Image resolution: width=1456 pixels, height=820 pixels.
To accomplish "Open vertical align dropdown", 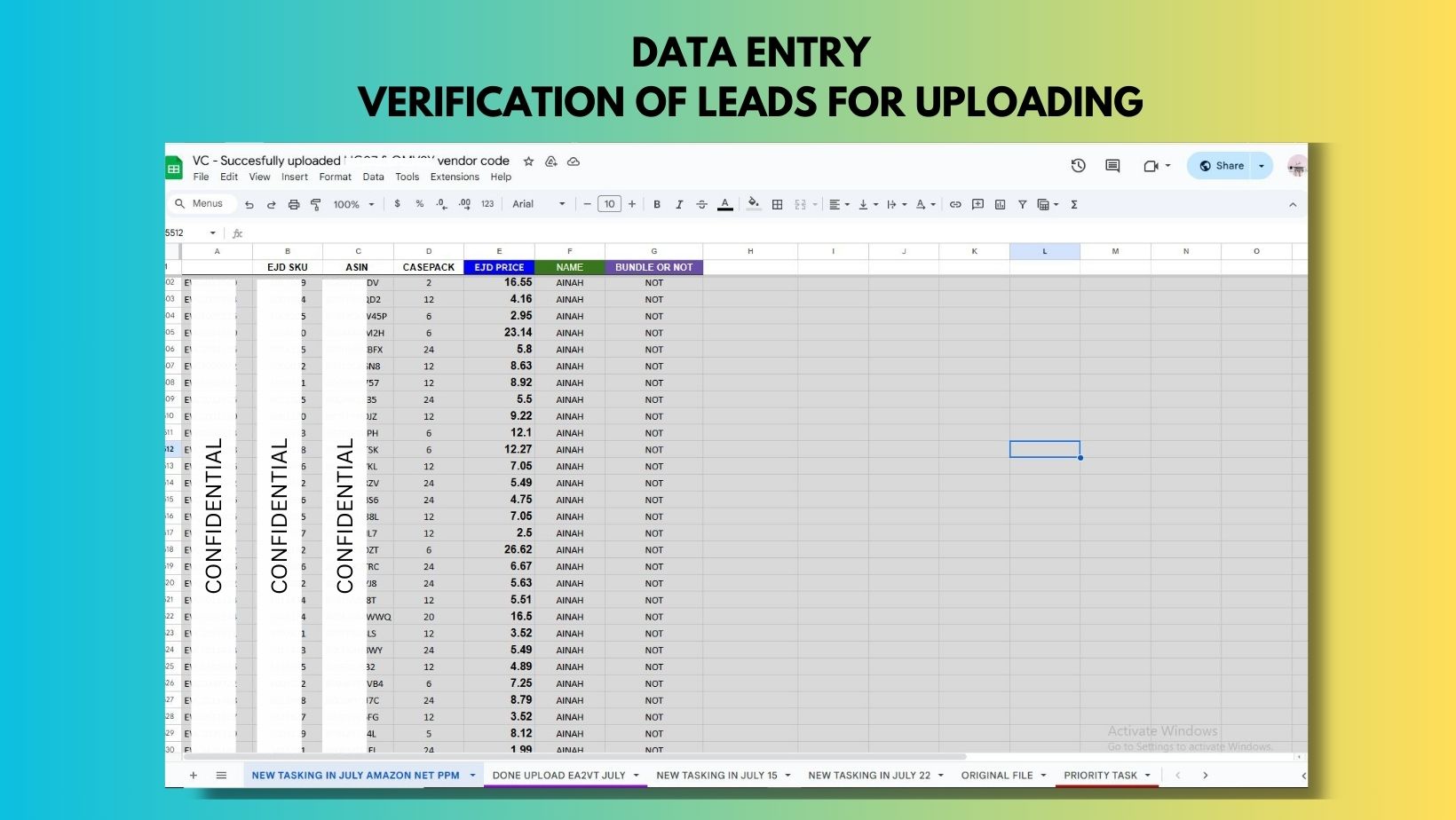I will point(868,204).
